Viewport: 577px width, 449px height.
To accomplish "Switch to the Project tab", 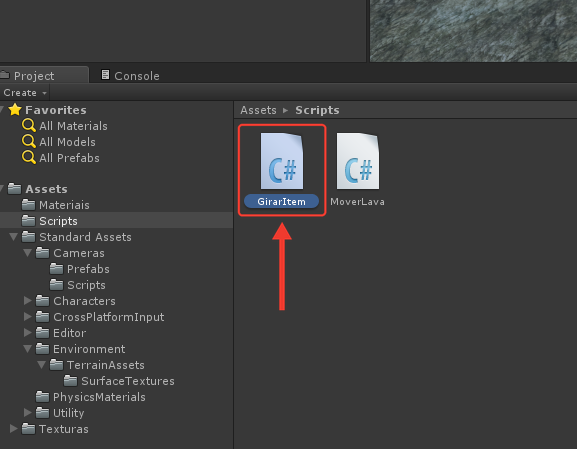I will (43, 75).
